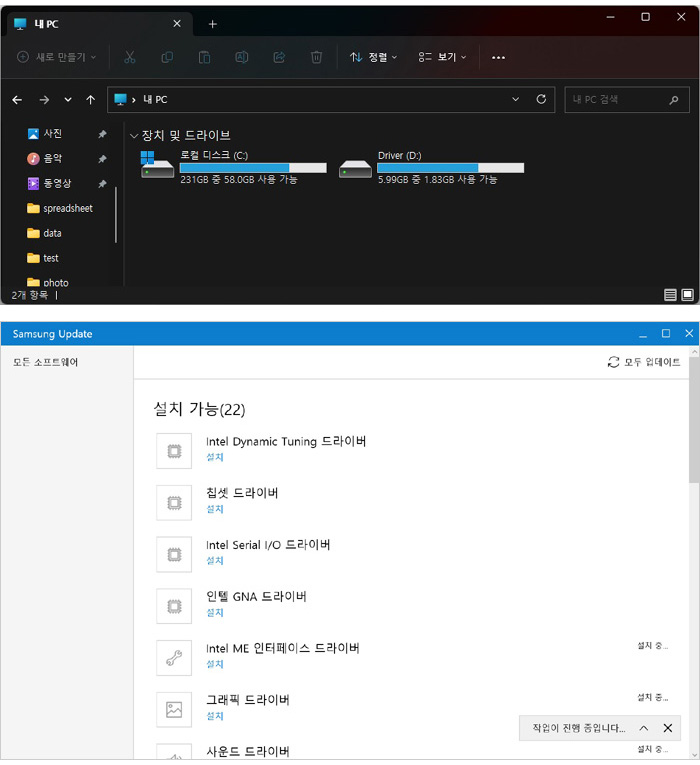Click the Copy icon in File Explorer toolbar
Screen dimensions: 700x765
pyautogui.click(x=167, y=57)
